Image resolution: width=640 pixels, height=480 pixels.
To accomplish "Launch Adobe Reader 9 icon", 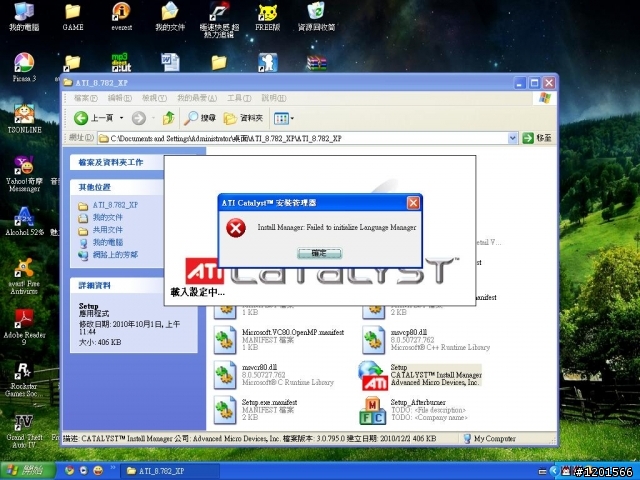I will click(x=24, y=328).
